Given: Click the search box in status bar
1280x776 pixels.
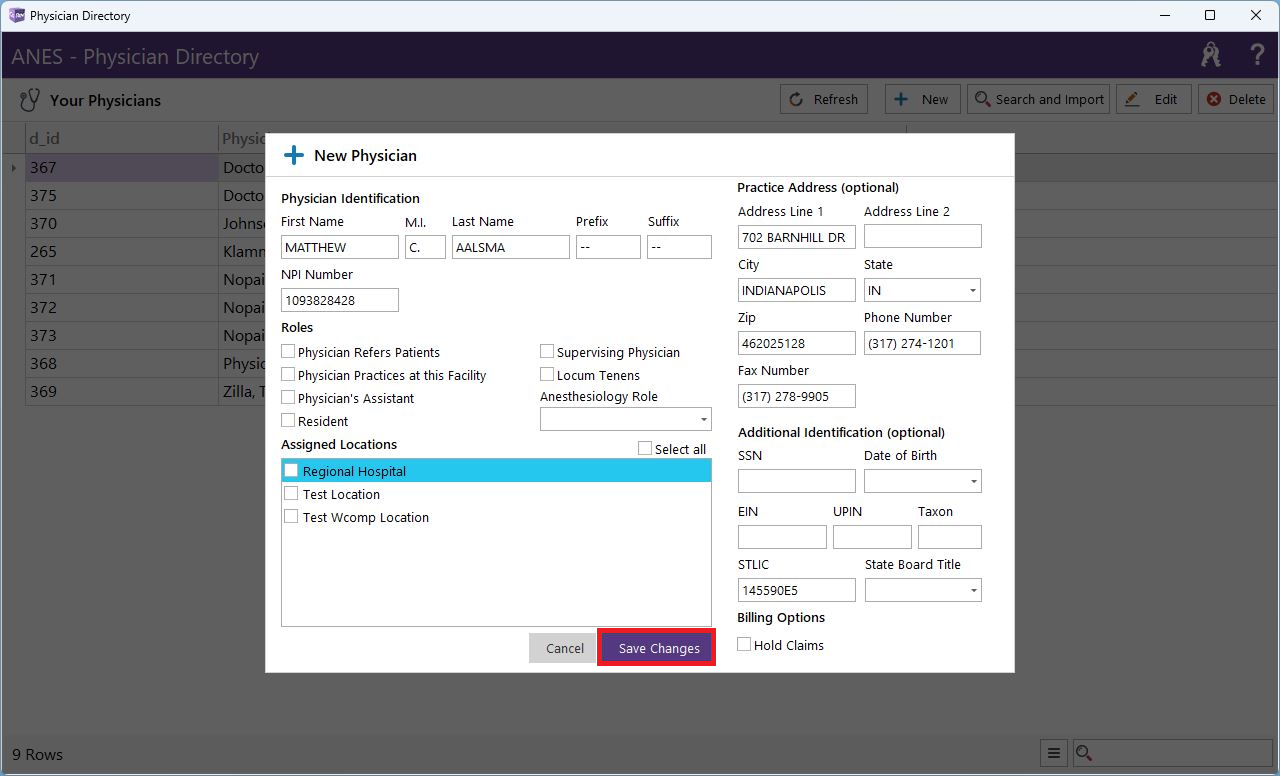Looking at the screenshot, I should click(x=1172, y=754).
